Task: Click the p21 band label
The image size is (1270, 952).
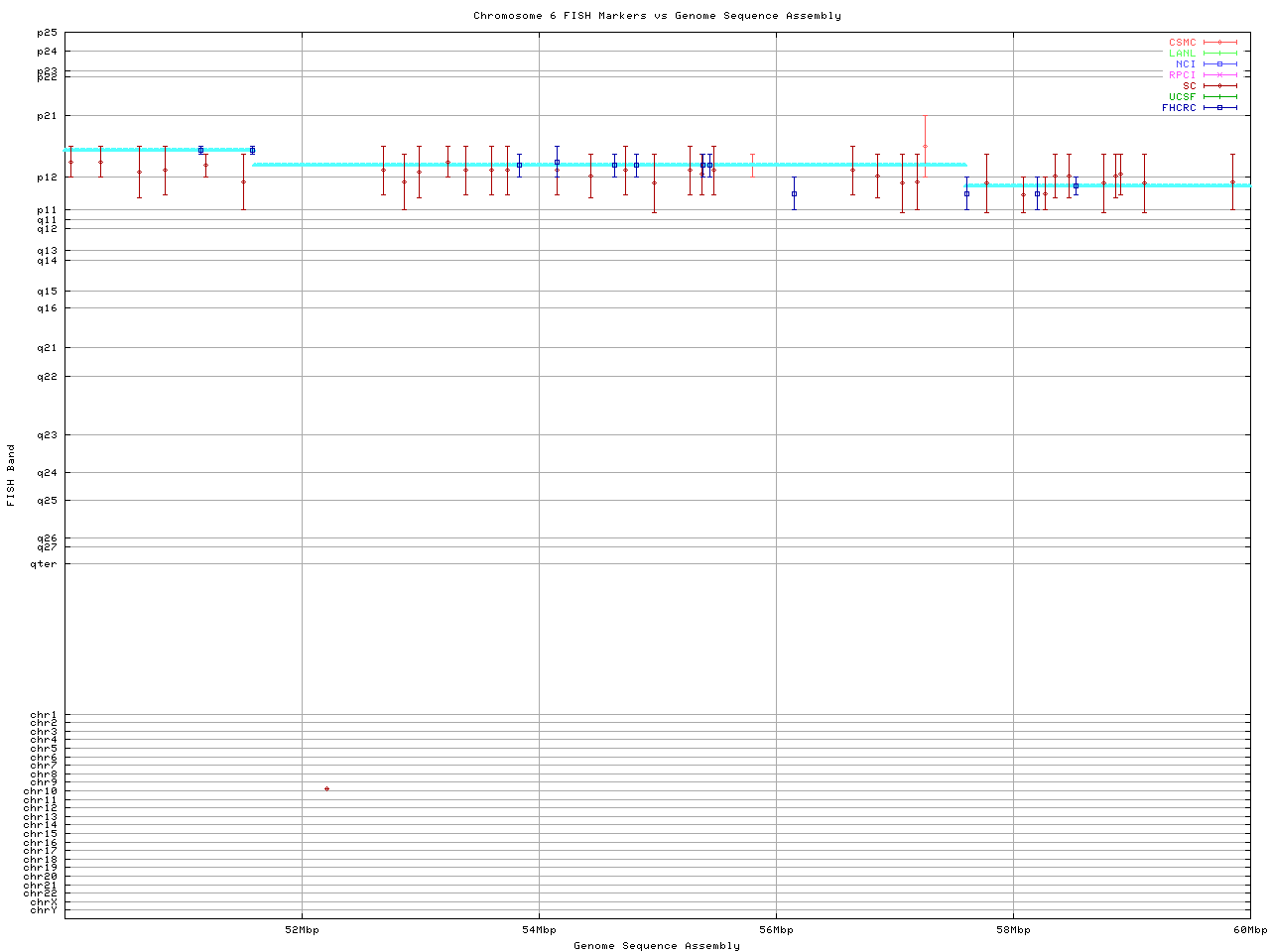Action: tap(47, 116)
